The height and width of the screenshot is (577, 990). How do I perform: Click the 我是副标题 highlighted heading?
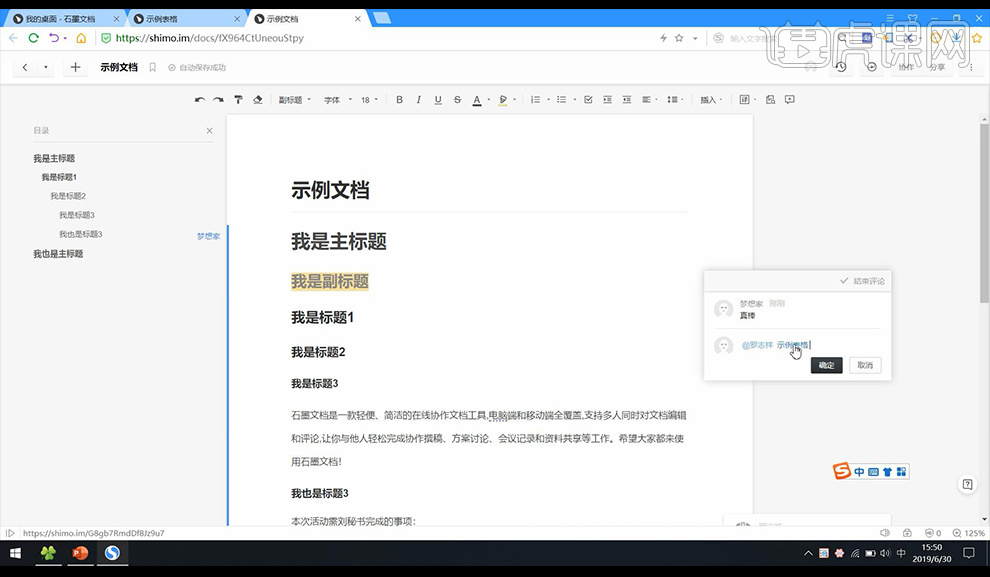(330, 282)
